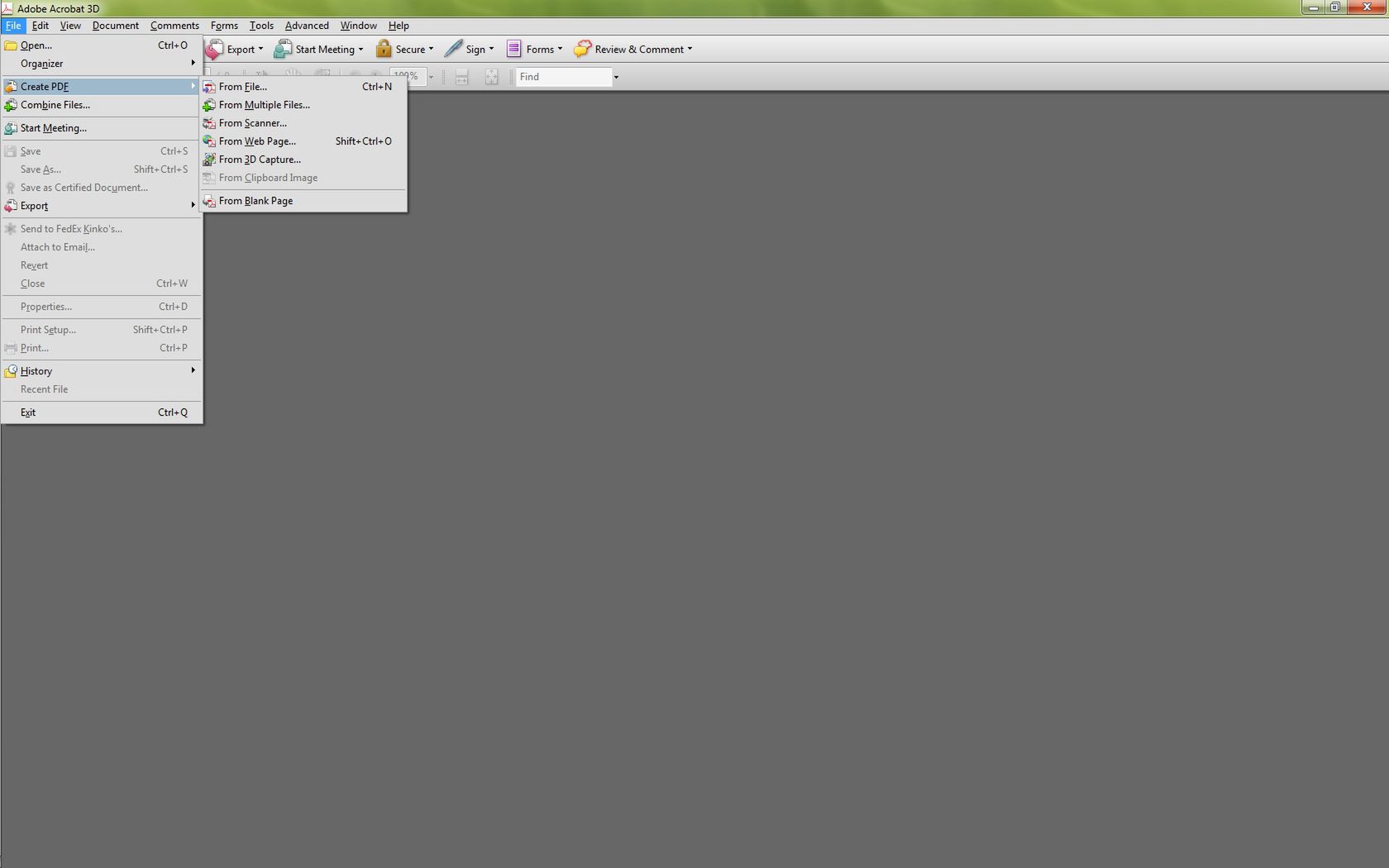Expand the Secure dropdown arrow
The height and width of the screenshot is (868, 1389).
point(431,49)
